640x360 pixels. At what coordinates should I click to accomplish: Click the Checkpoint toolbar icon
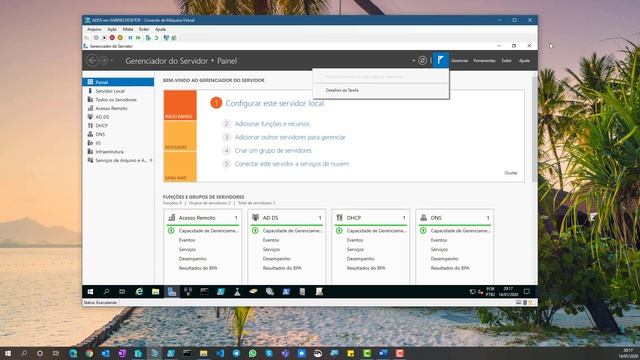148,38
